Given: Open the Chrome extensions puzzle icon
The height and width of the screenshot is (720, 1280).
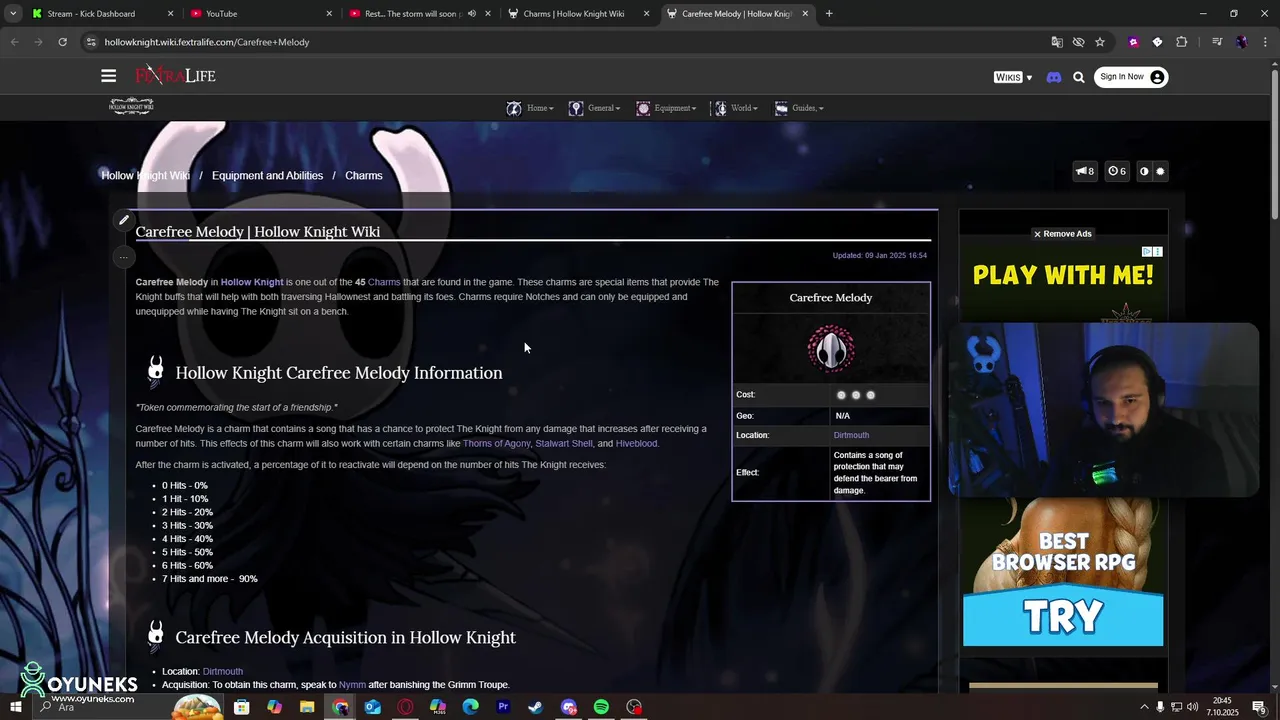Looking at the screenshot, I should click(x=1182, y=42).
